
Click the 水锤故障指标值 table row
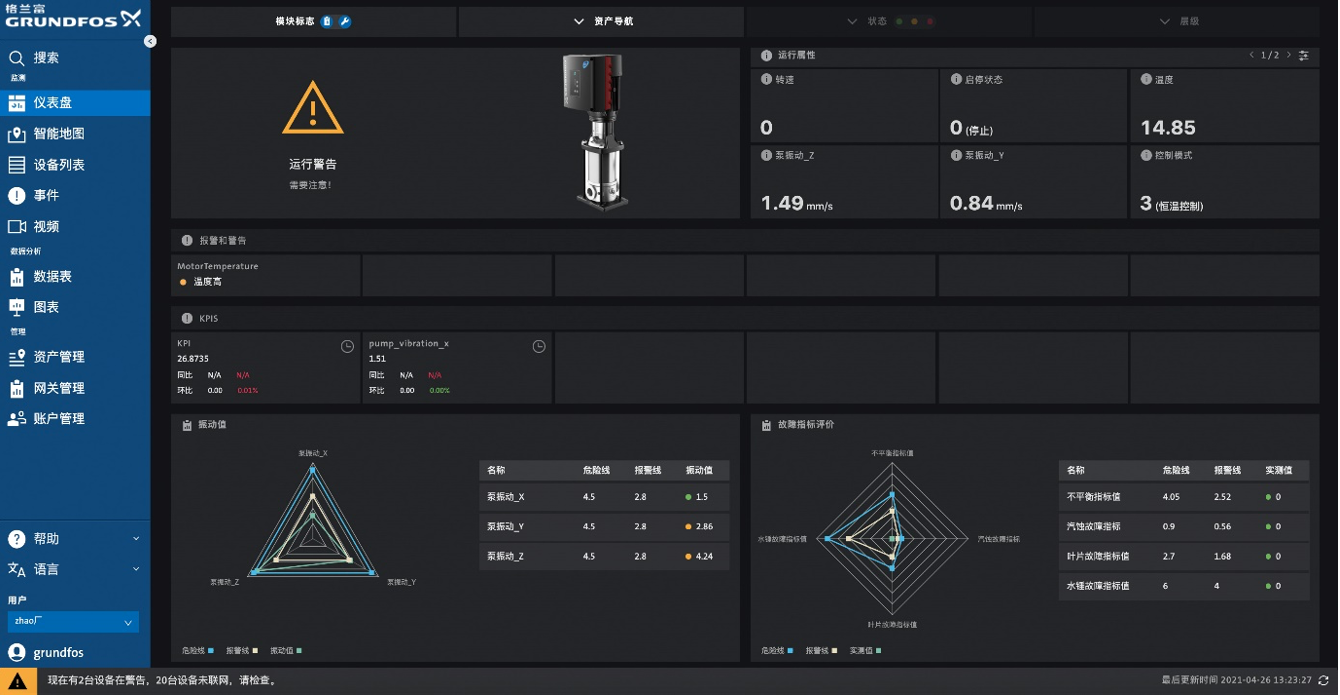tap(1184, 587)
